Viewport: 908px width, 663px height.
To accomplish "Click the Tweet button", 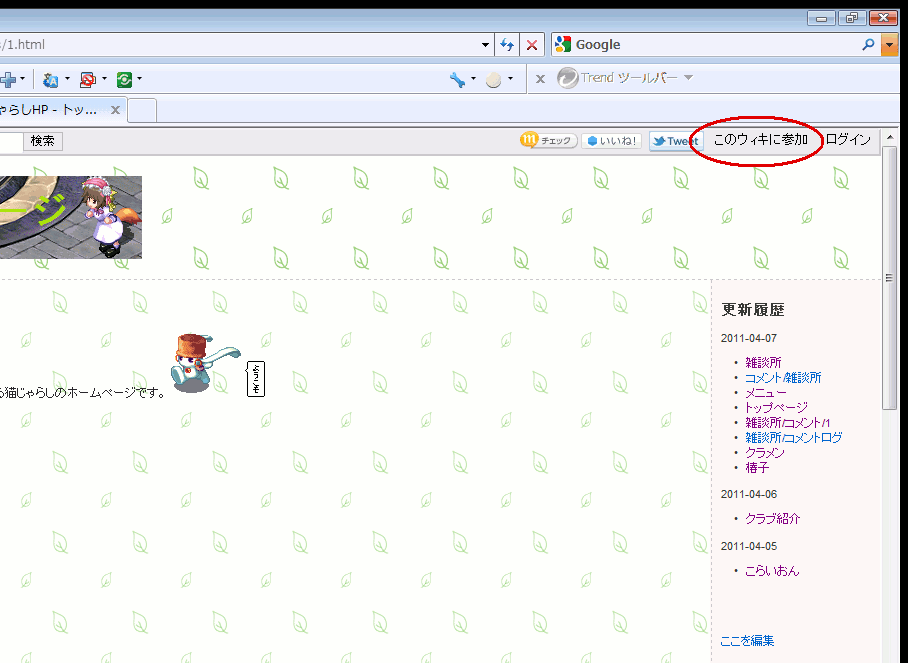I will [x=675, y=141].
